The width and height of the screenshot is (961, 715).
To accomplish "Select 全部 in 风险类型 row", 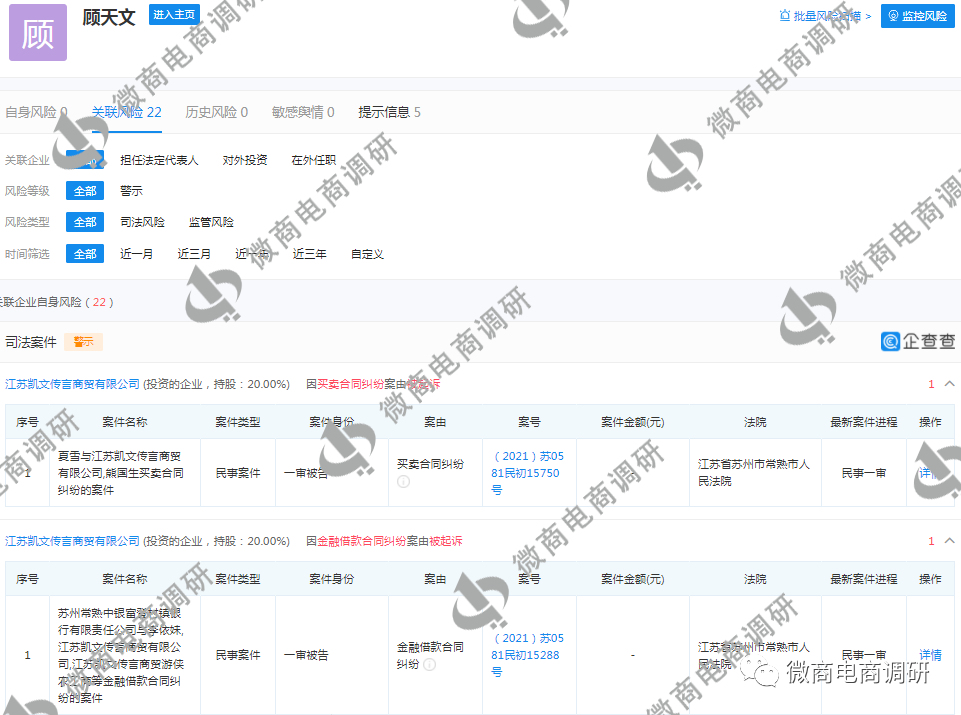I will (85, 222).
